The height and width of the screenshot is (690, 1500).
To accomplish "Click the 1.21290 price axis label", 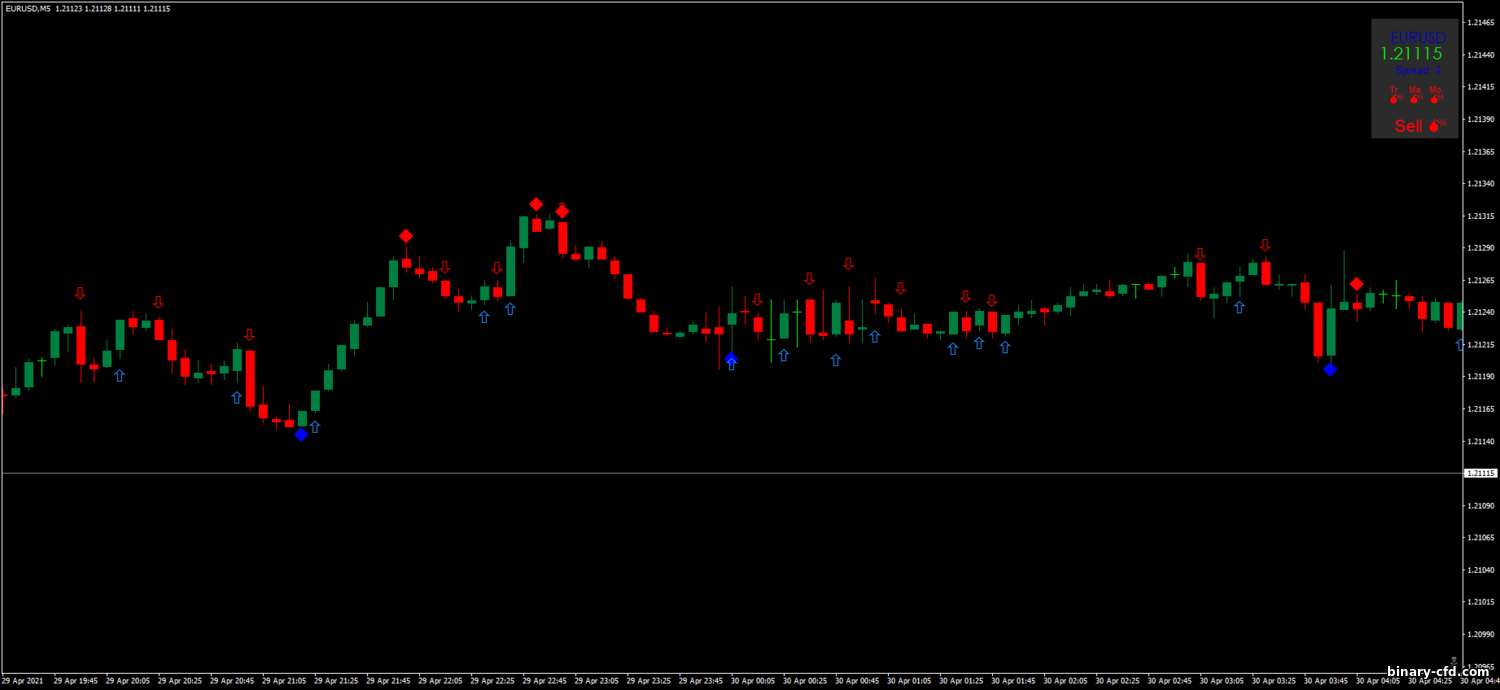I will click(x=1481, y=247).
